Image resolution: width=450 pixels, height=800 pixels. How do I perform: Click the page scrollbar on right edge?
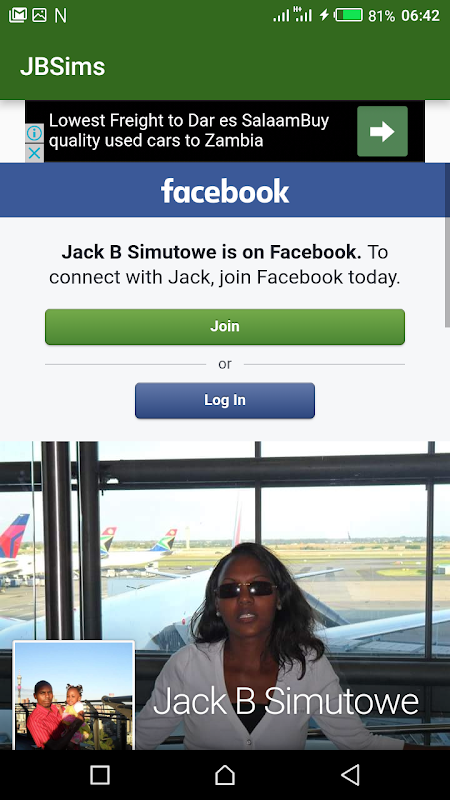pos(447,245)
